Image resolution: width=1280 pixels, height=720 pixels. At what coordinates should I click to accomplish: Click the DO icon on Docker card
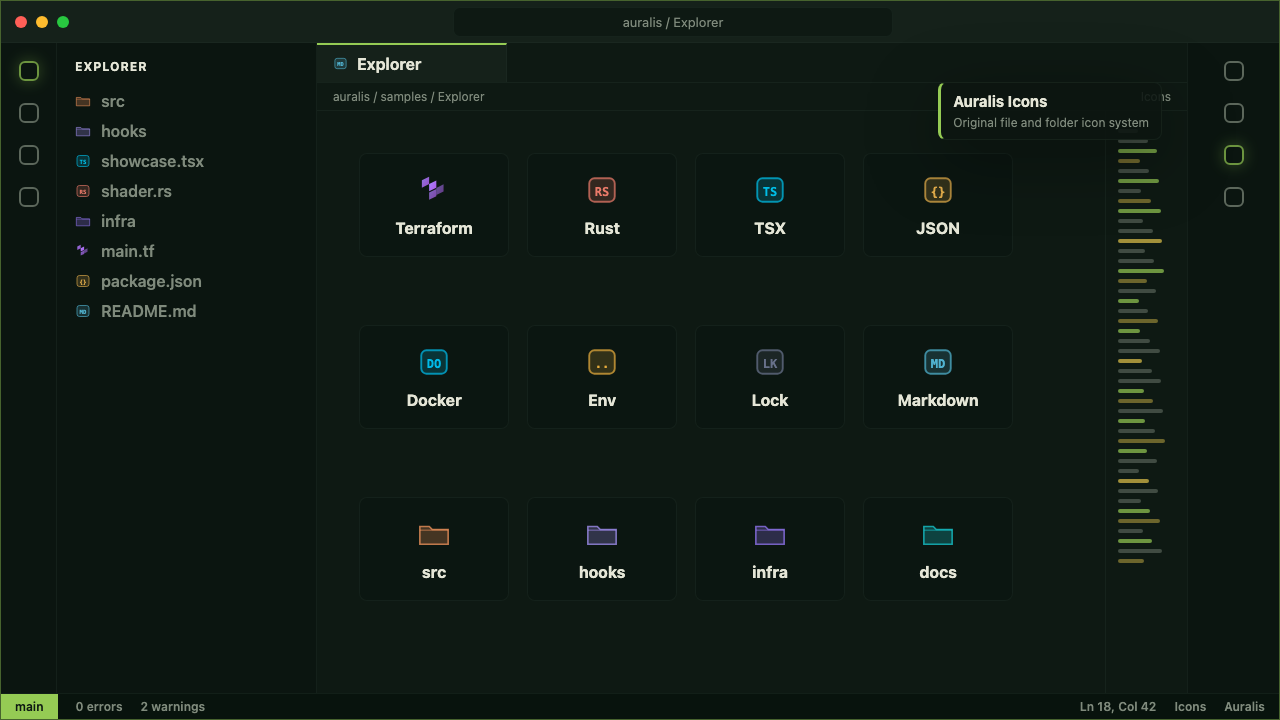pos(434,362)
